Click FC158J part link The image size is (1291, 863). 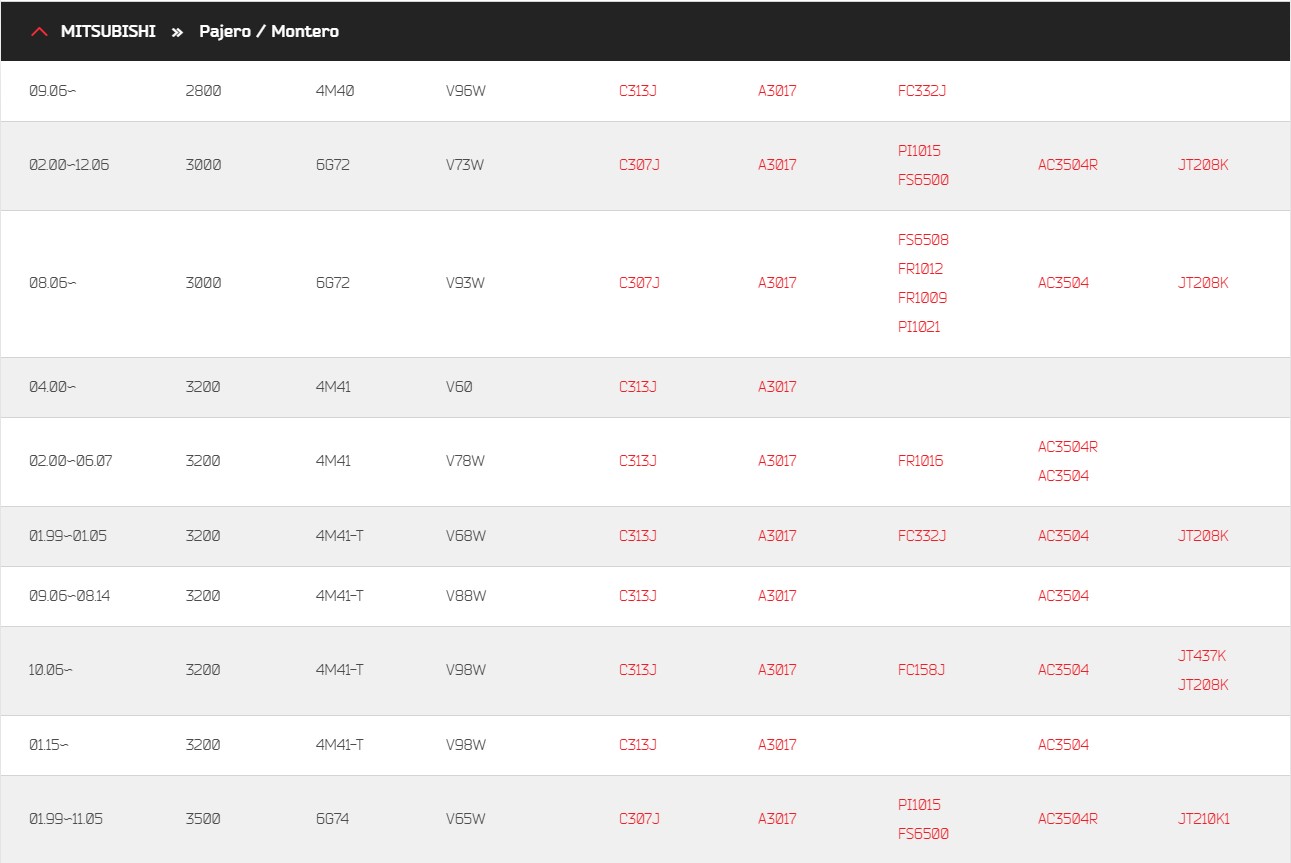point(921,670)
